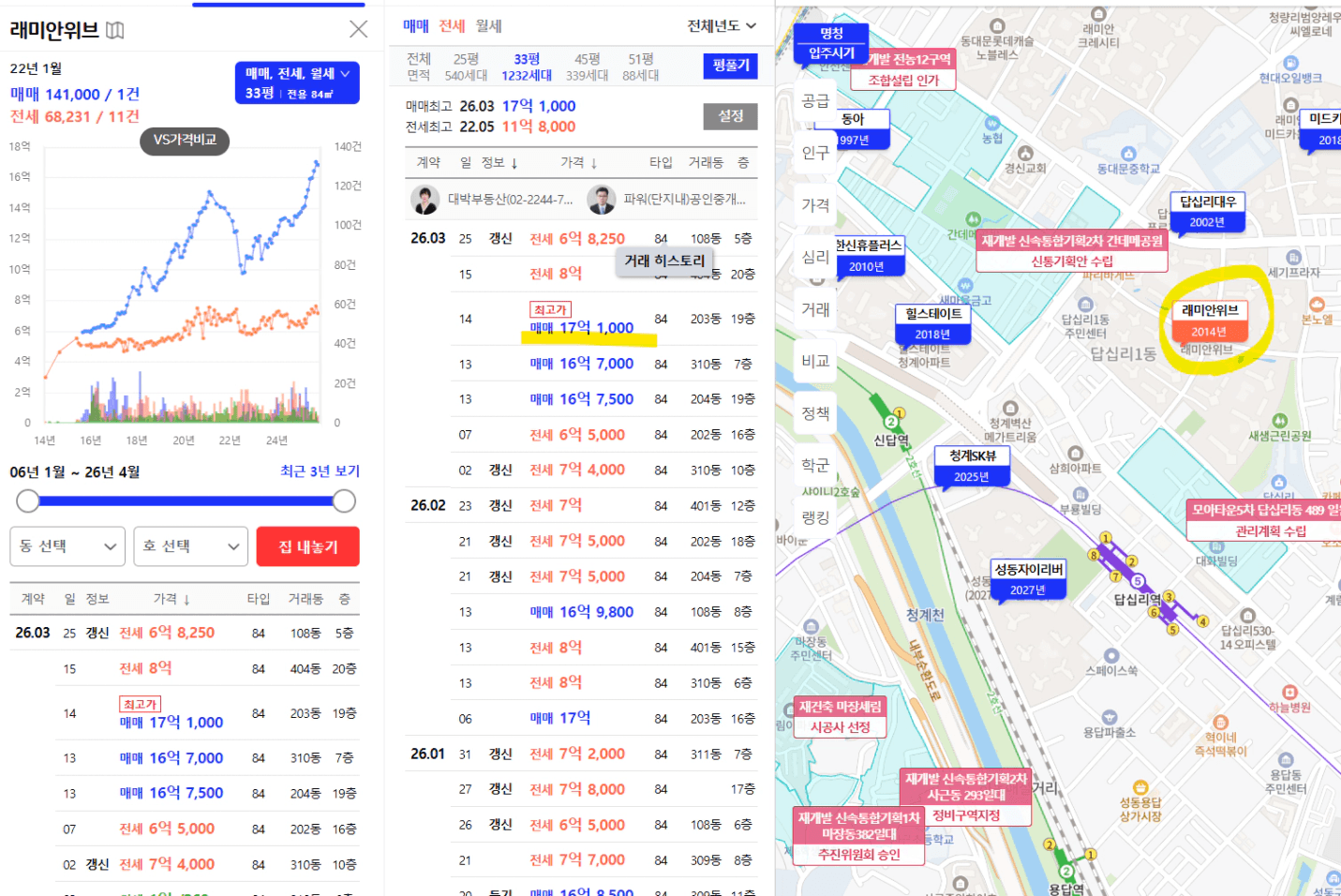Open the 가격 map menu

(815, 205)
